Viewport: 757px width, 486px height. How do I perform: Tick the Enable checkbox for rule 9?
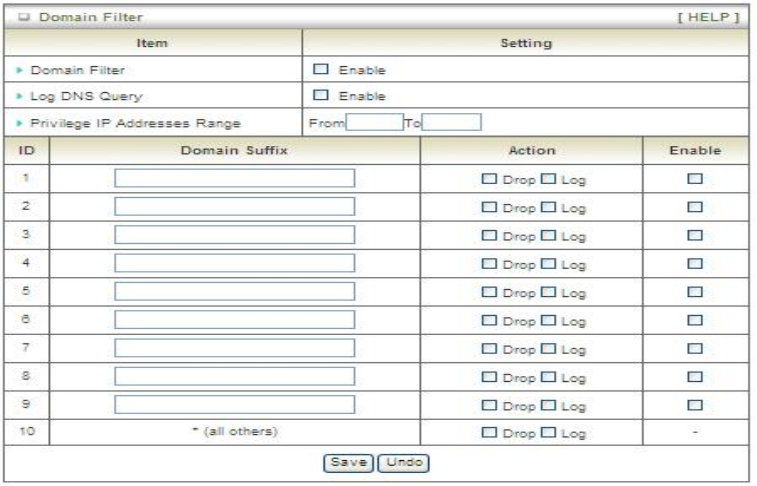692,404
